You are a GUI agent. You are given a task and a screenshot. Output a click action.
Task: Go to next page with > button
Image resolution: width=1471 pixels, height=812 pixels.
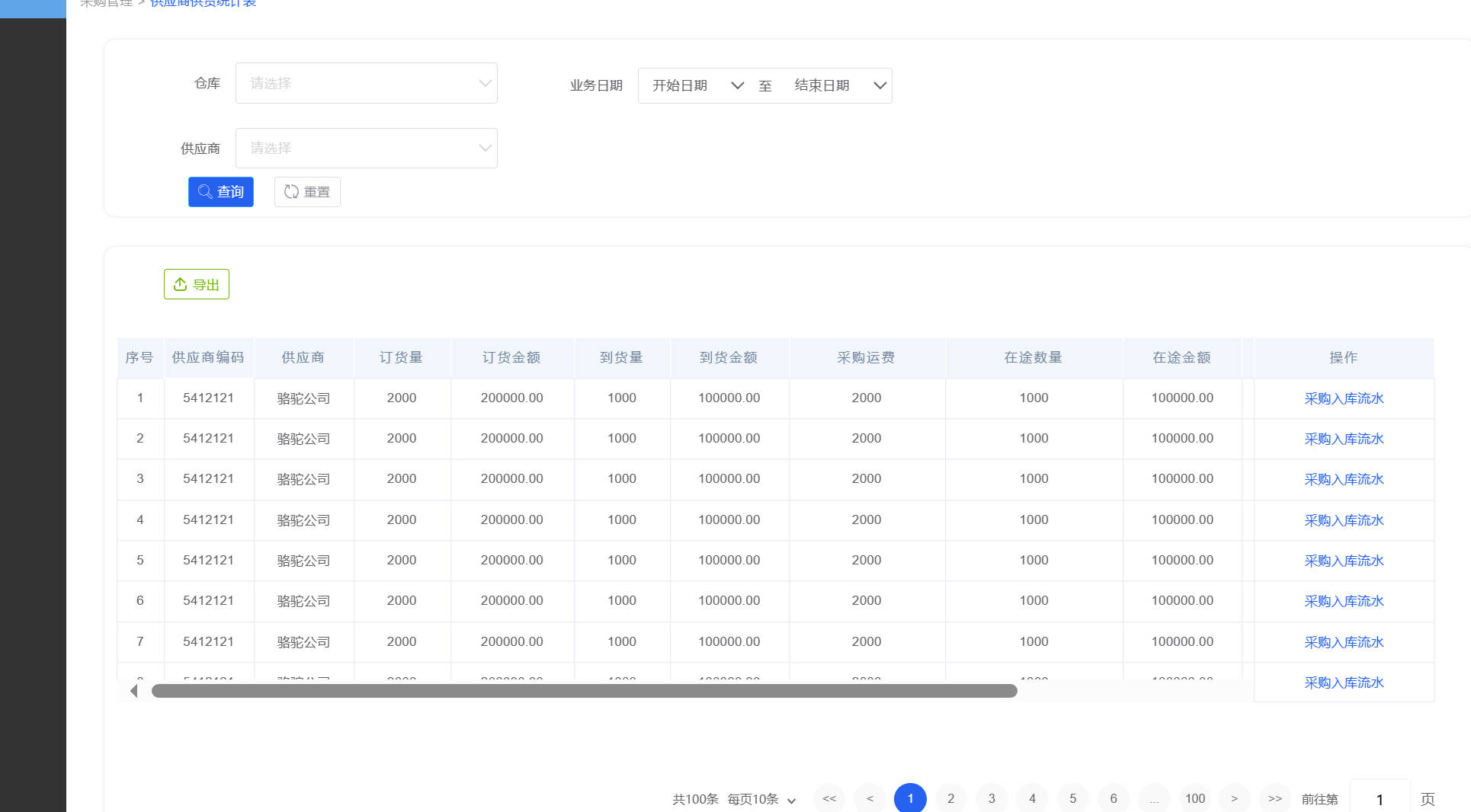tap(1235, 798)
